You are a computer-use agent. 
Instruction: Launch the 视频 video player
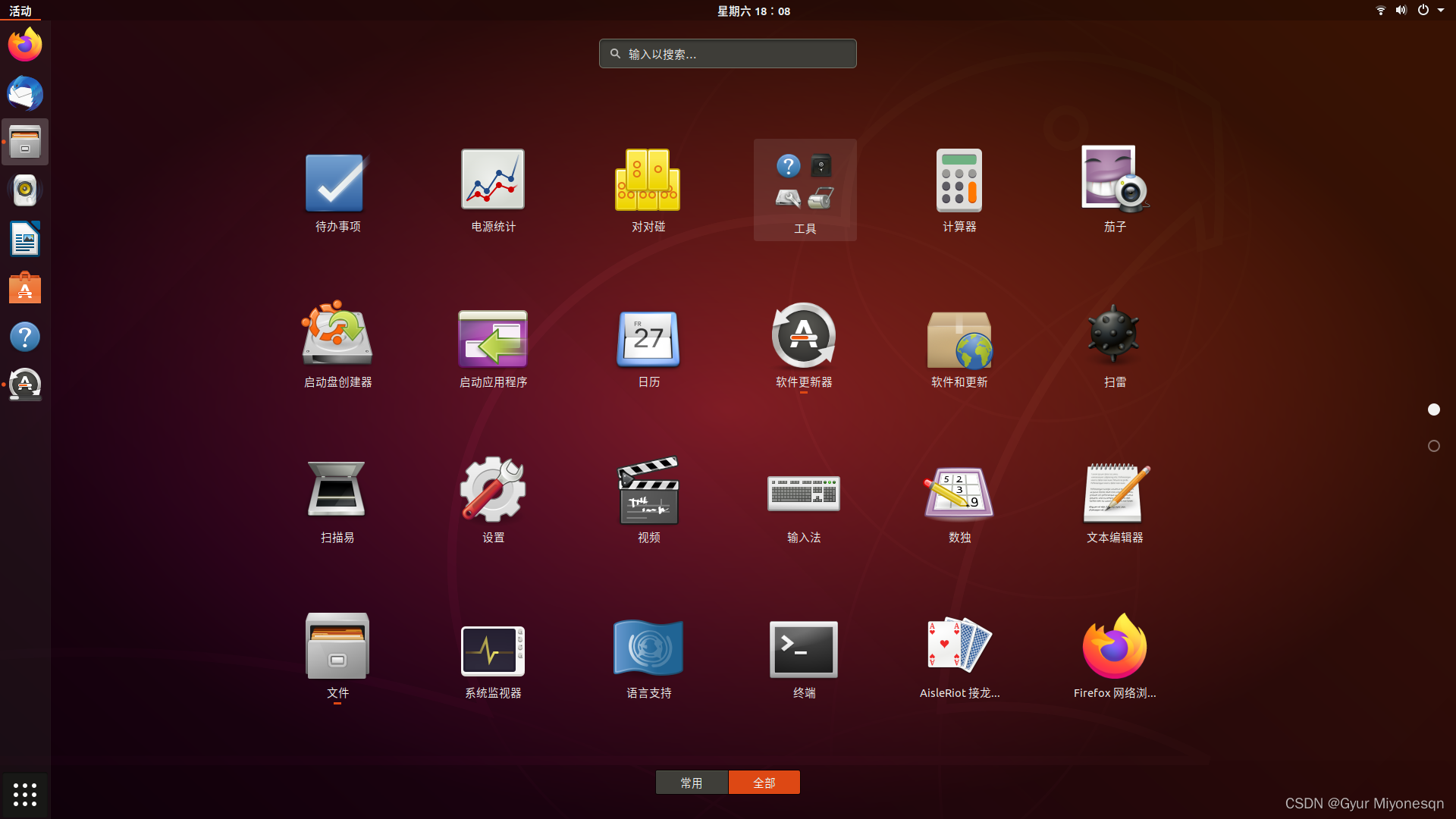tap(648, 500)
